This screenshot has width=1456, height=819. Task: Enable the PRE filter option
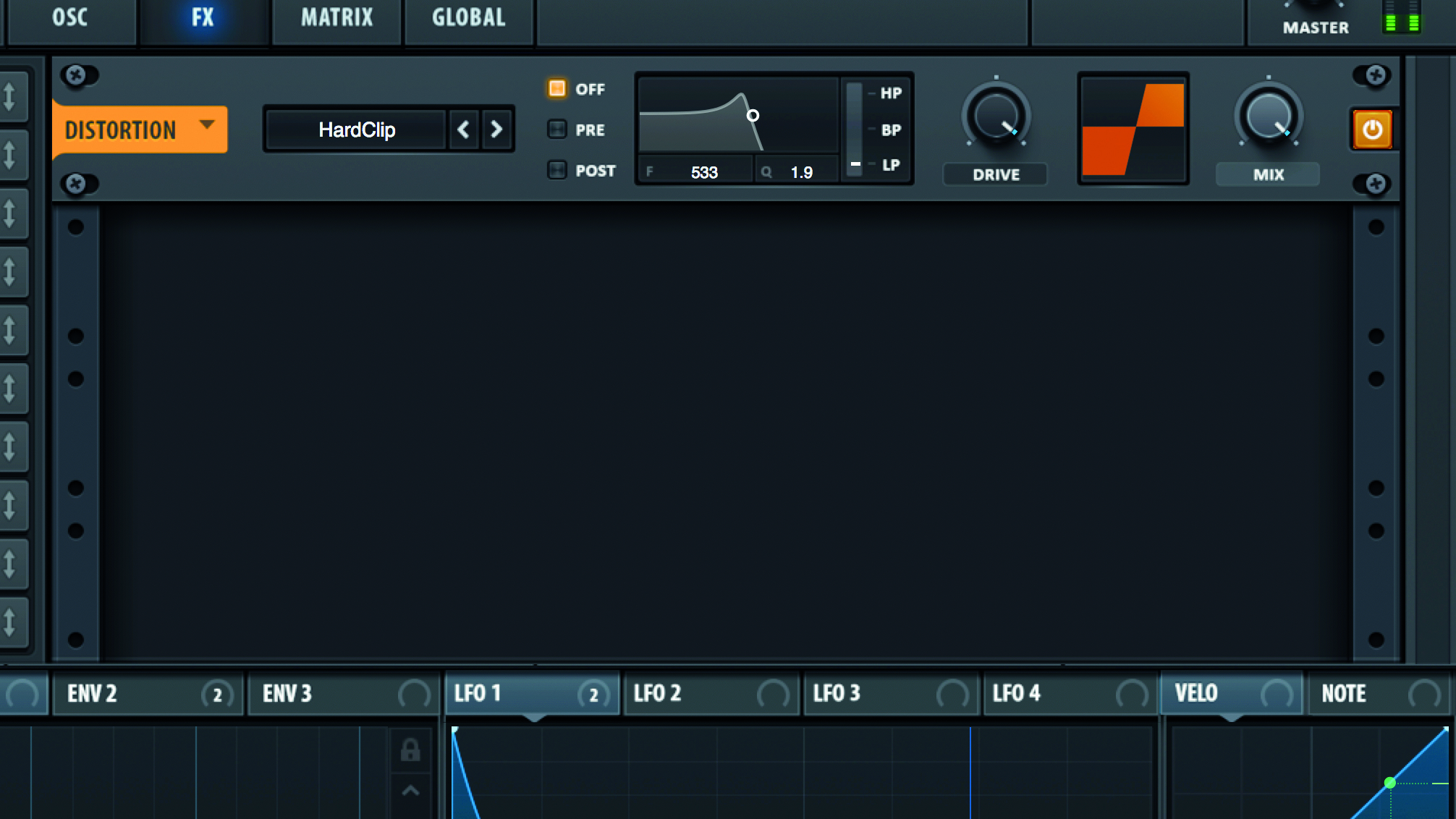click(557, 130)
